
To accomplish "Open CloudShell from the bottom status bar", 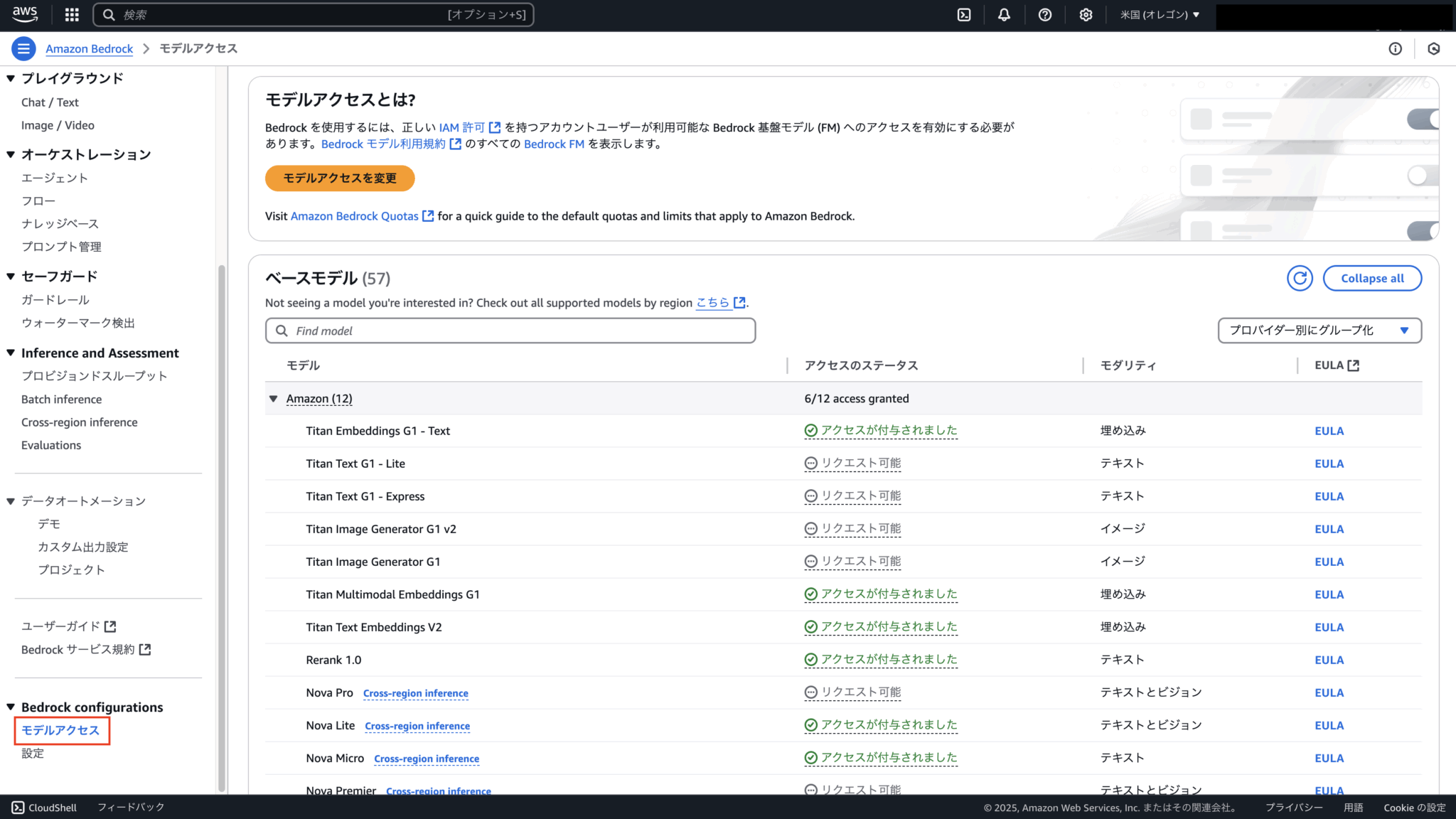I will 44,807.
